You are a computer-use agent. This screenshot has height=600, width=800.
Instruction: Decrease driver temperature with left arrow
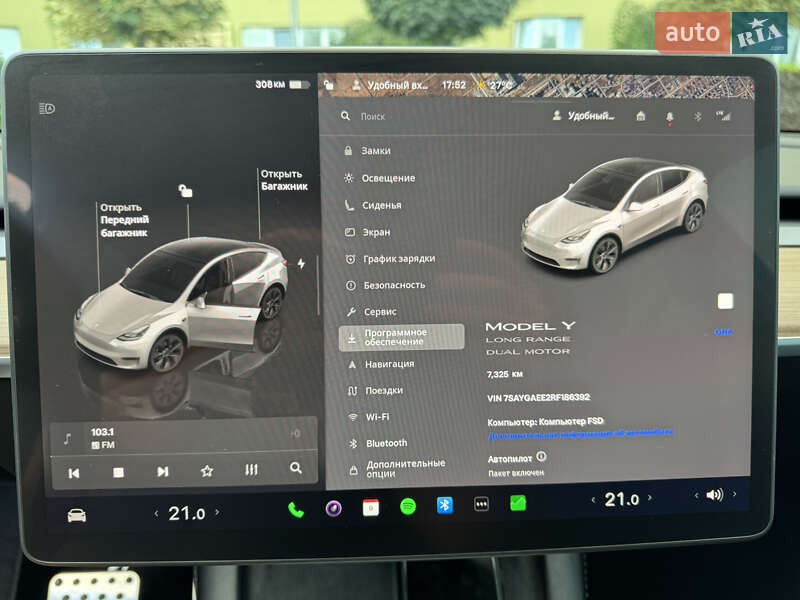pos(156,514)
